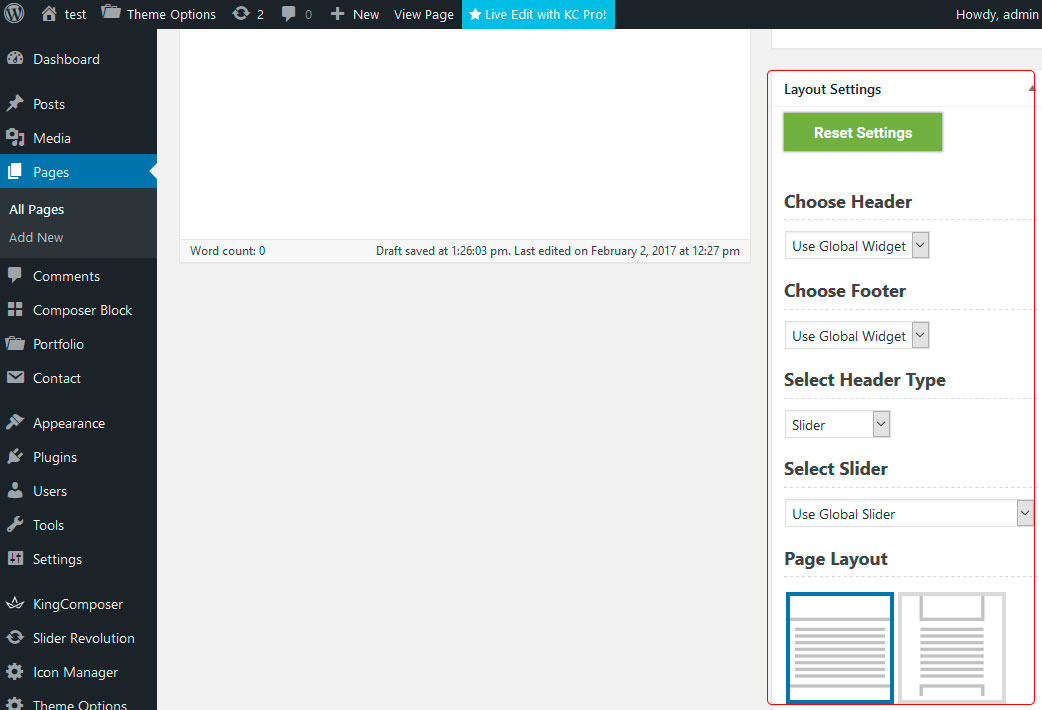Collapse the Layout Settings panel

[1031, 89]
